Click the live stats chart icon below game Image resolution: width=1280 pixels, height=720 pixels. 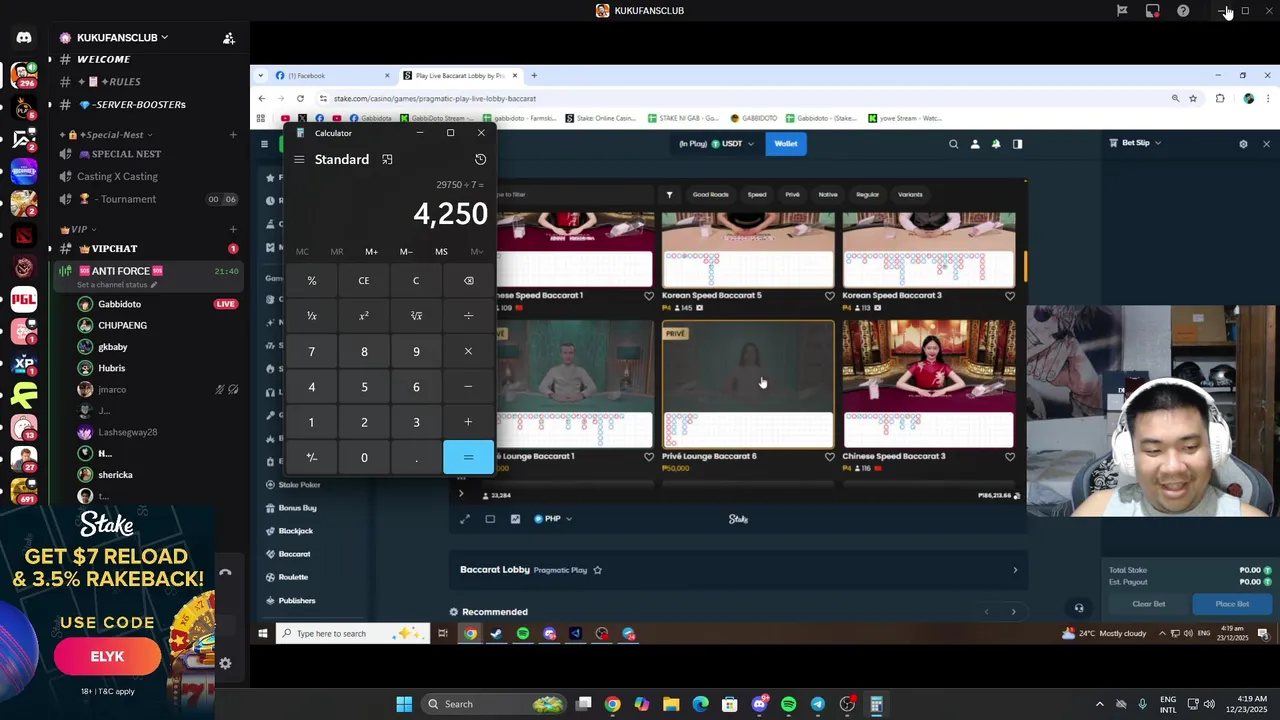click(x=515, y=519)
